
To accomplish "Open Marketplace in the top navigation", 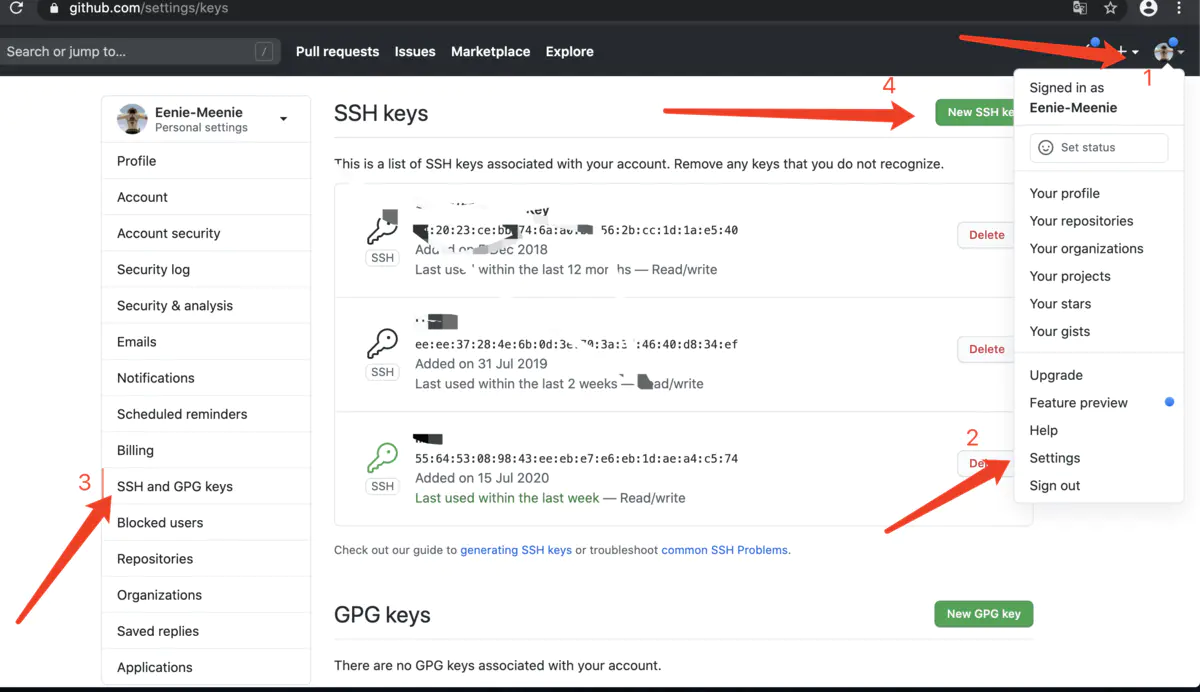I will pyautogui.click(x=490, y=52).
